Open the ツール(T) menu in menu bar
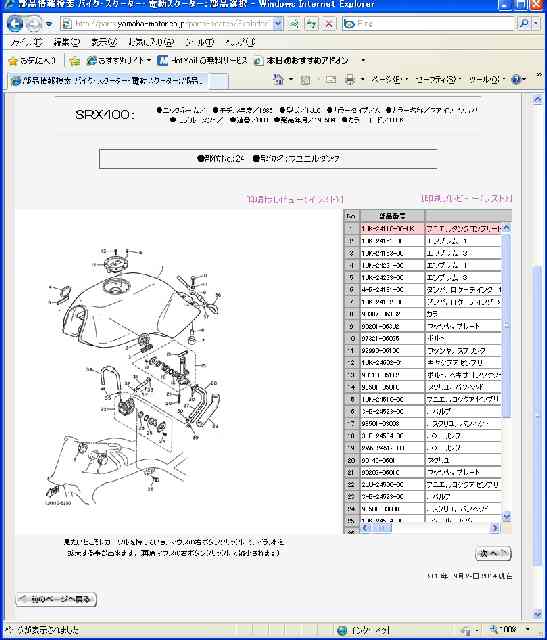The height and width of the screenshot is (640, 547). click(x=199, y=42)
